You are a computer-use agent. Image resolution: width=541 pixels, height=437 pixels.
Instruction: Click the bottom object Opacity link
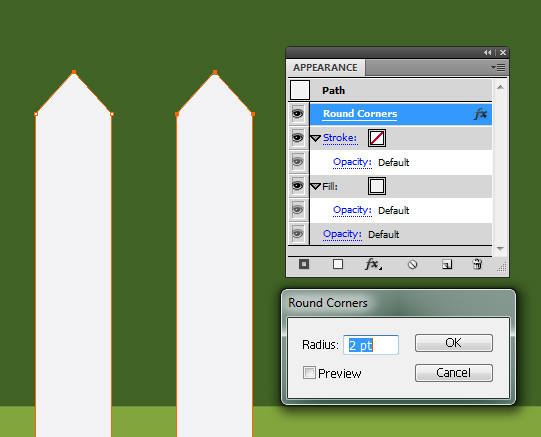point(342,234)
